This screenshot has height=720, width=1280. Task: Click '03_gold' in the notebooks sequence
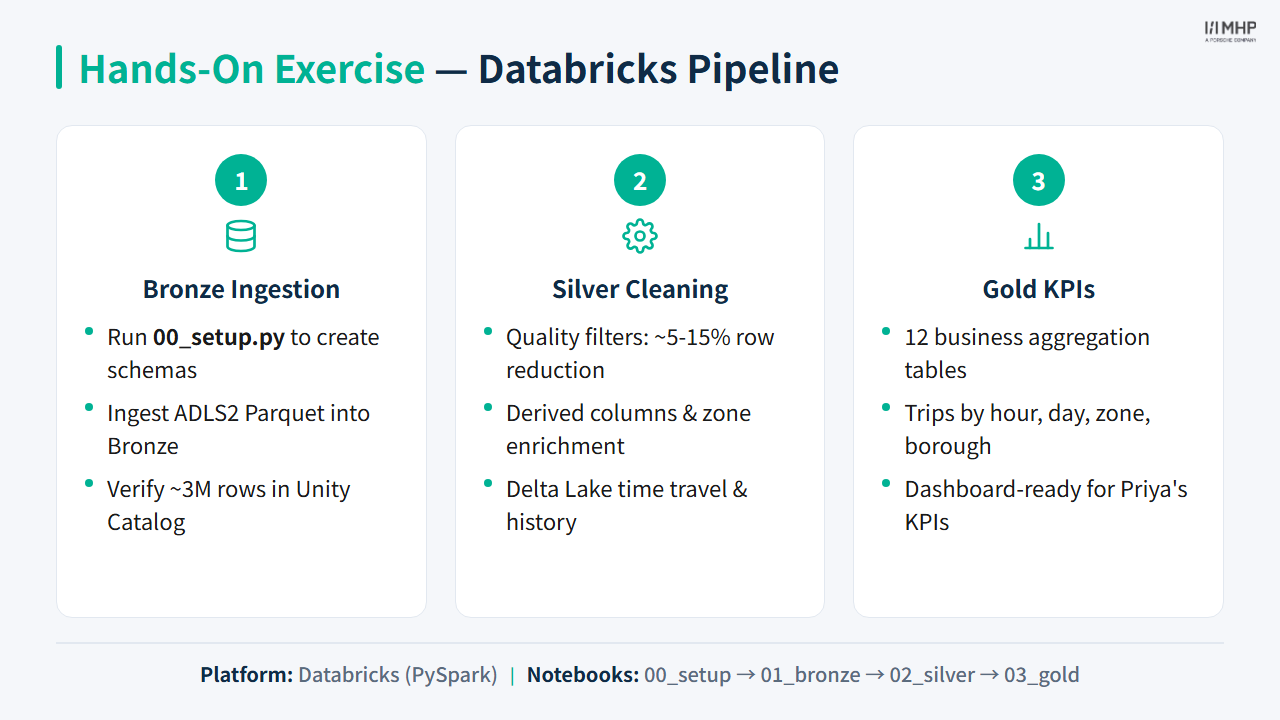pos(1042,675)
